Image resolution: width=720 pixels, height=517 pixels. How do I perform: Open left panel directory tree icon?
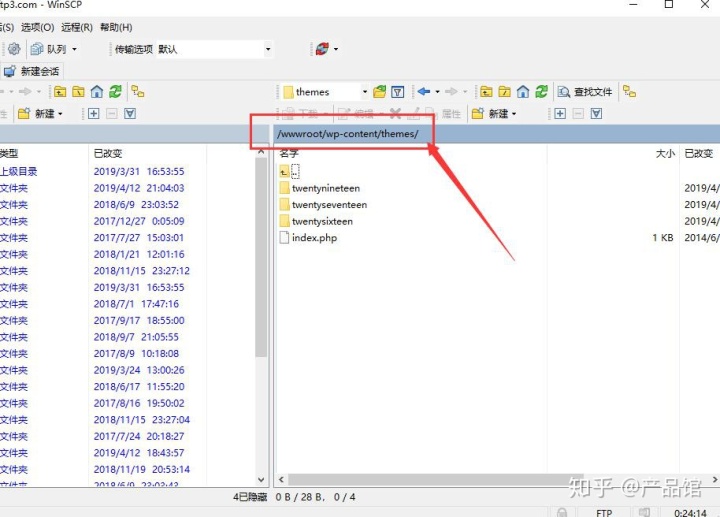138,91
